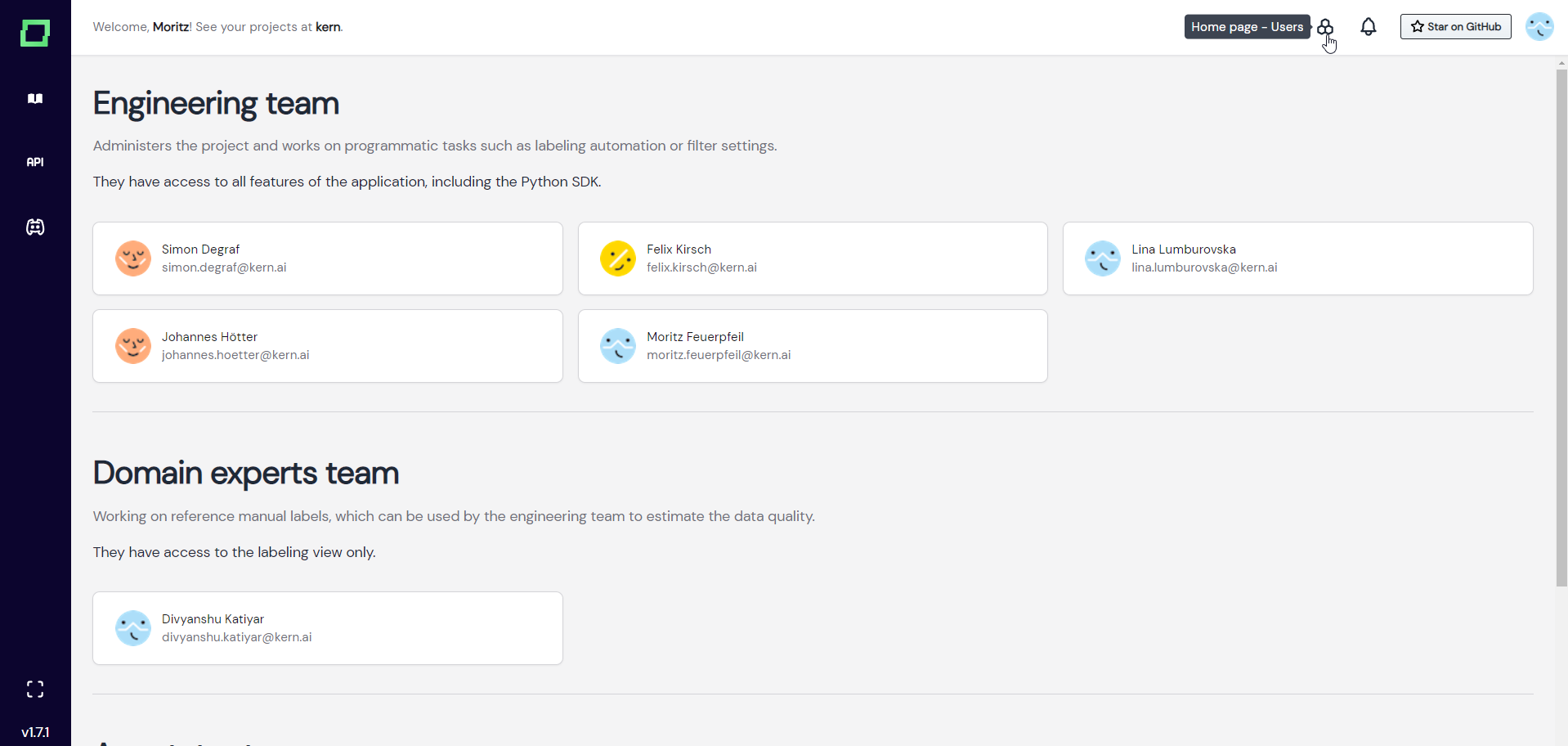Viewport: 1568px width, 746px height.
Task: Click the vertical page scrollbar
Action: click(x=1561, y=327)
